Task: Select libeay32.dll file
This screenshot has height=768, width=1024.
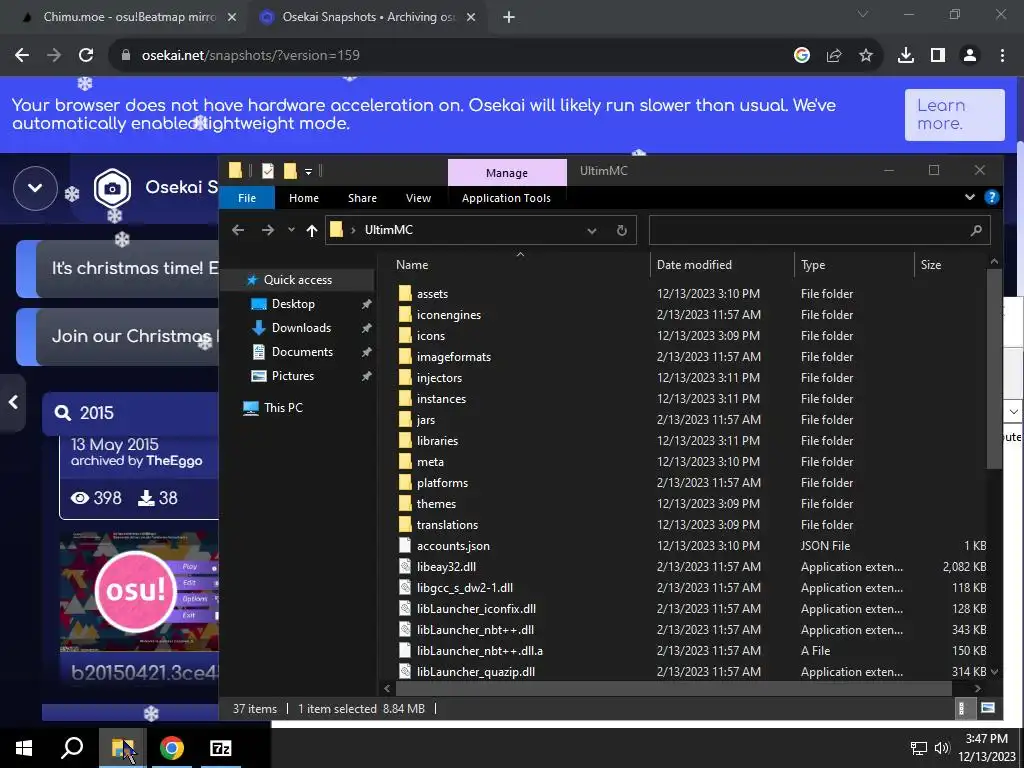Action: 446,567
